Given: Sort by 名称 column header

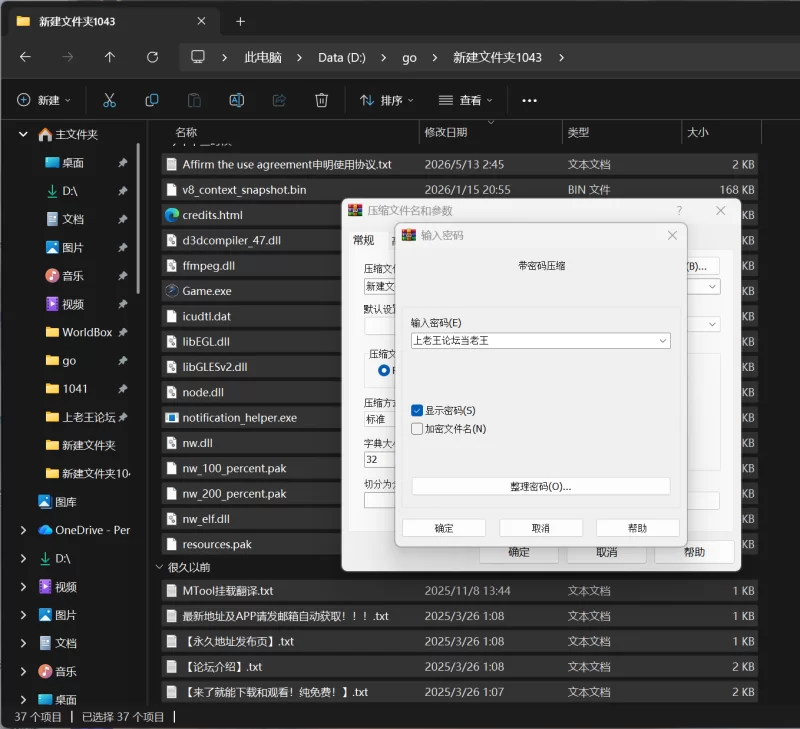Looking at the screenshot, I should tap(186, 132).
